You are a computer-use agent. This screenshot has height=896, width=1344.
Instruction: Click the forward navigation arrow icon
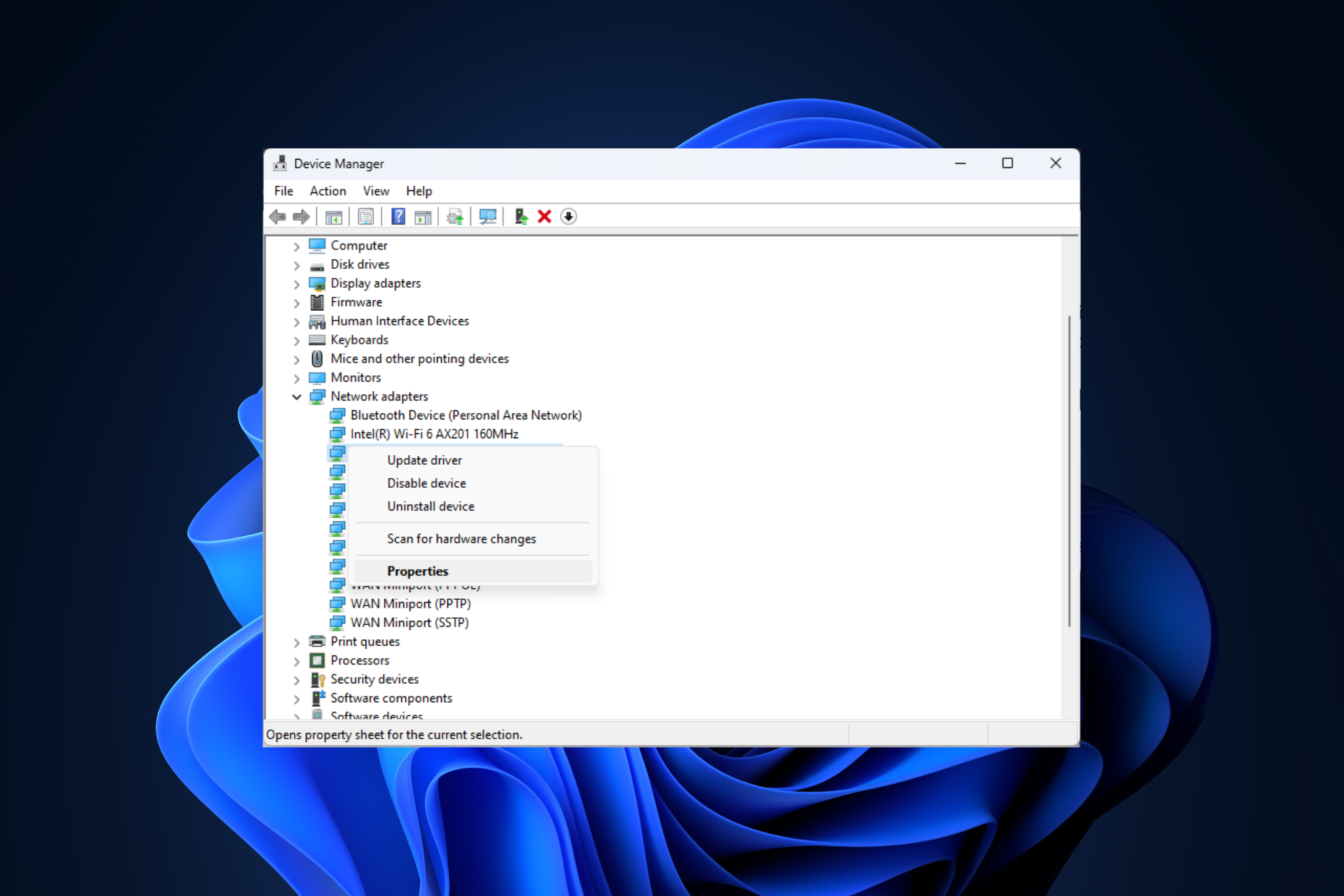pos(301,216)
